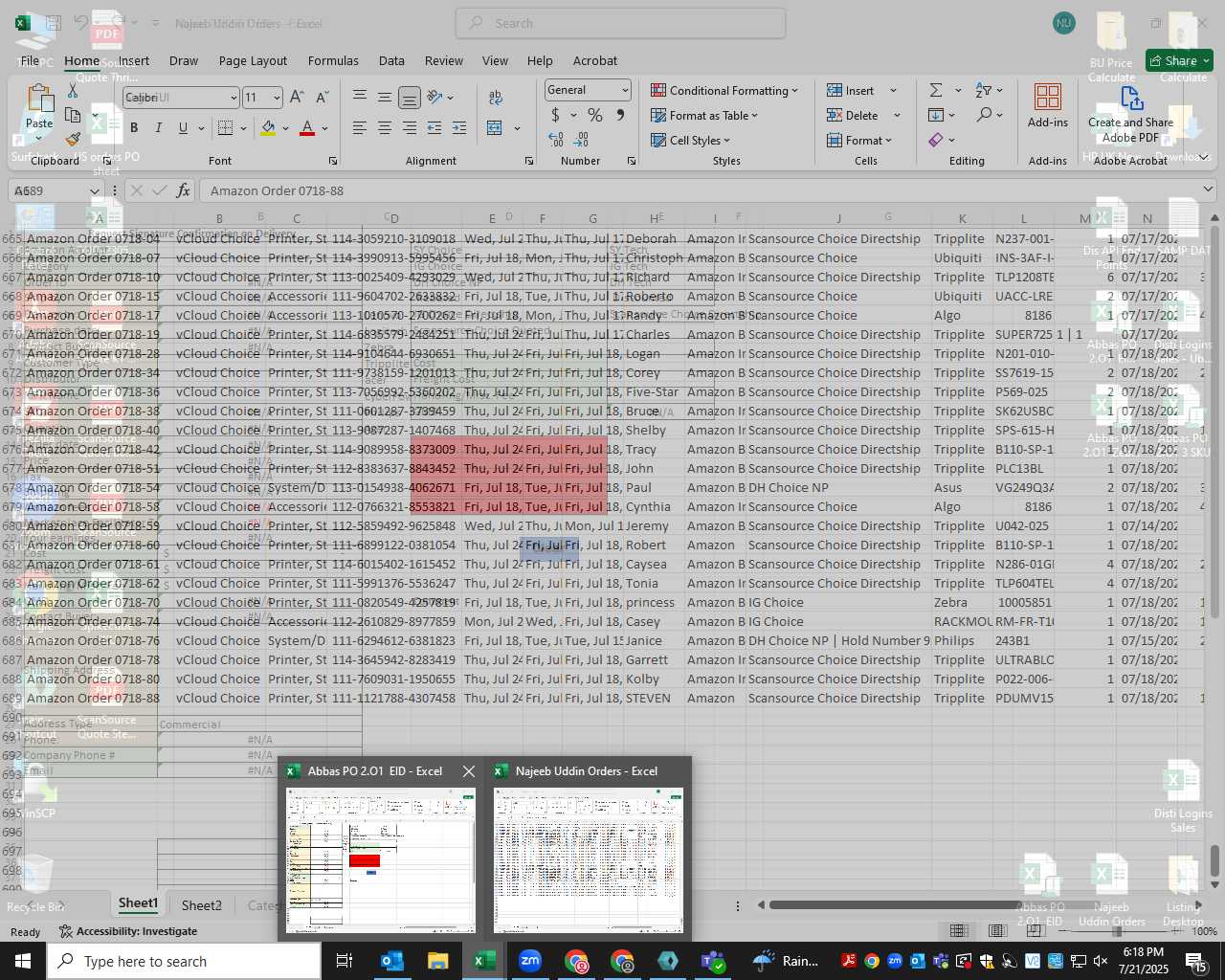
Task: Switch to the Sheet2 worksheet tab
Action: point(202,904)
